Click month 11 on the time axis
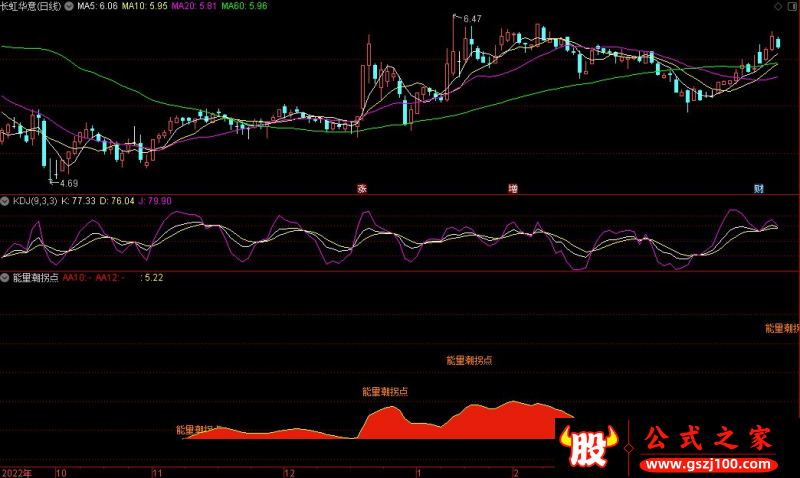This screenshot has height=478, width=800. [x=157, y=473]
